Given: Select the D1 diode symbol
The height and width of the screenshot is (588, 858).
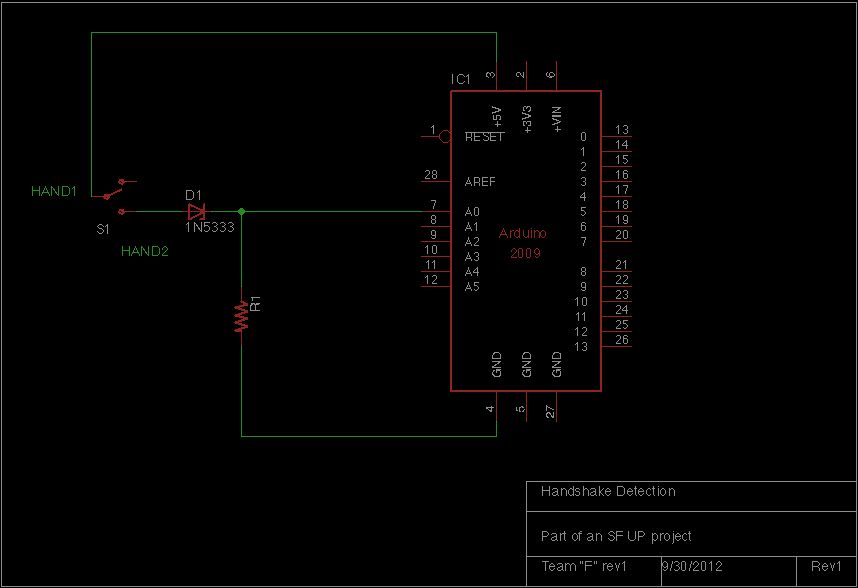Looking at the screenshot, I should pyautogui.click(x=196, y=211).
